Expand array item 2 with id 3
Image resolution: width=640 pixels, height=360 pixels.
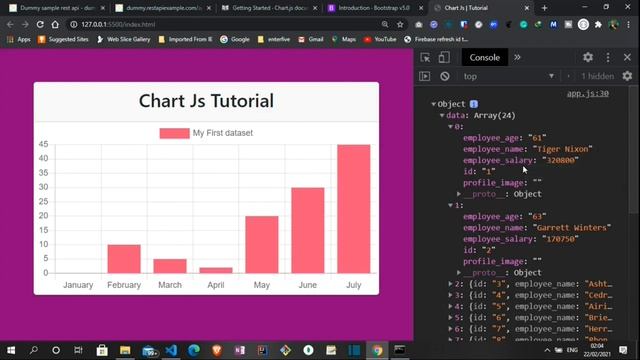[451, 284]
